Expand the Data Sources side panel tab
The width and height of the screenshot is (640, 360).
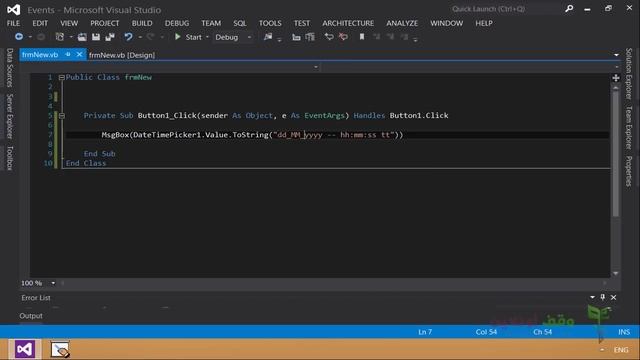pos(10,67)
